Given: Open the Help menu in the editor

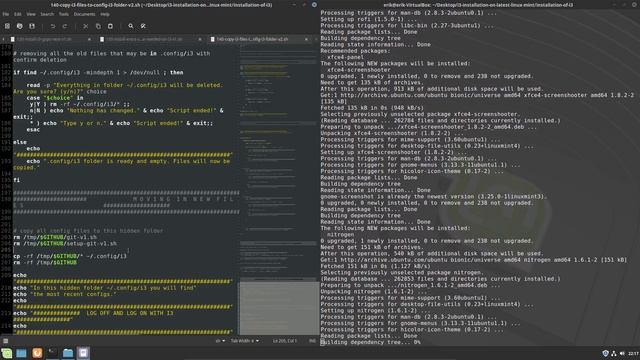Looking at the screenshot, I should click(105, 14).
